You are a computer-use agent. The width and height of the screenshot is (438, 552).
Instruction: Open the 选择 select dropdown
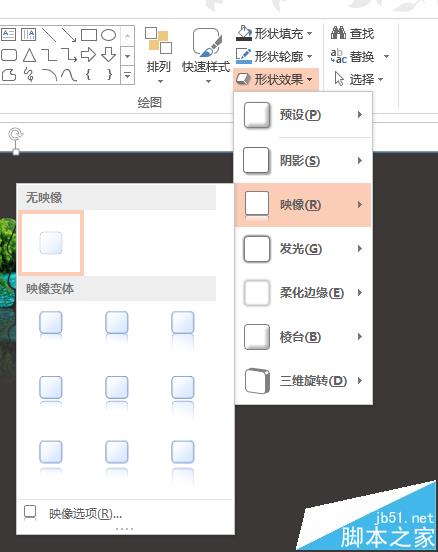(359, 79)
